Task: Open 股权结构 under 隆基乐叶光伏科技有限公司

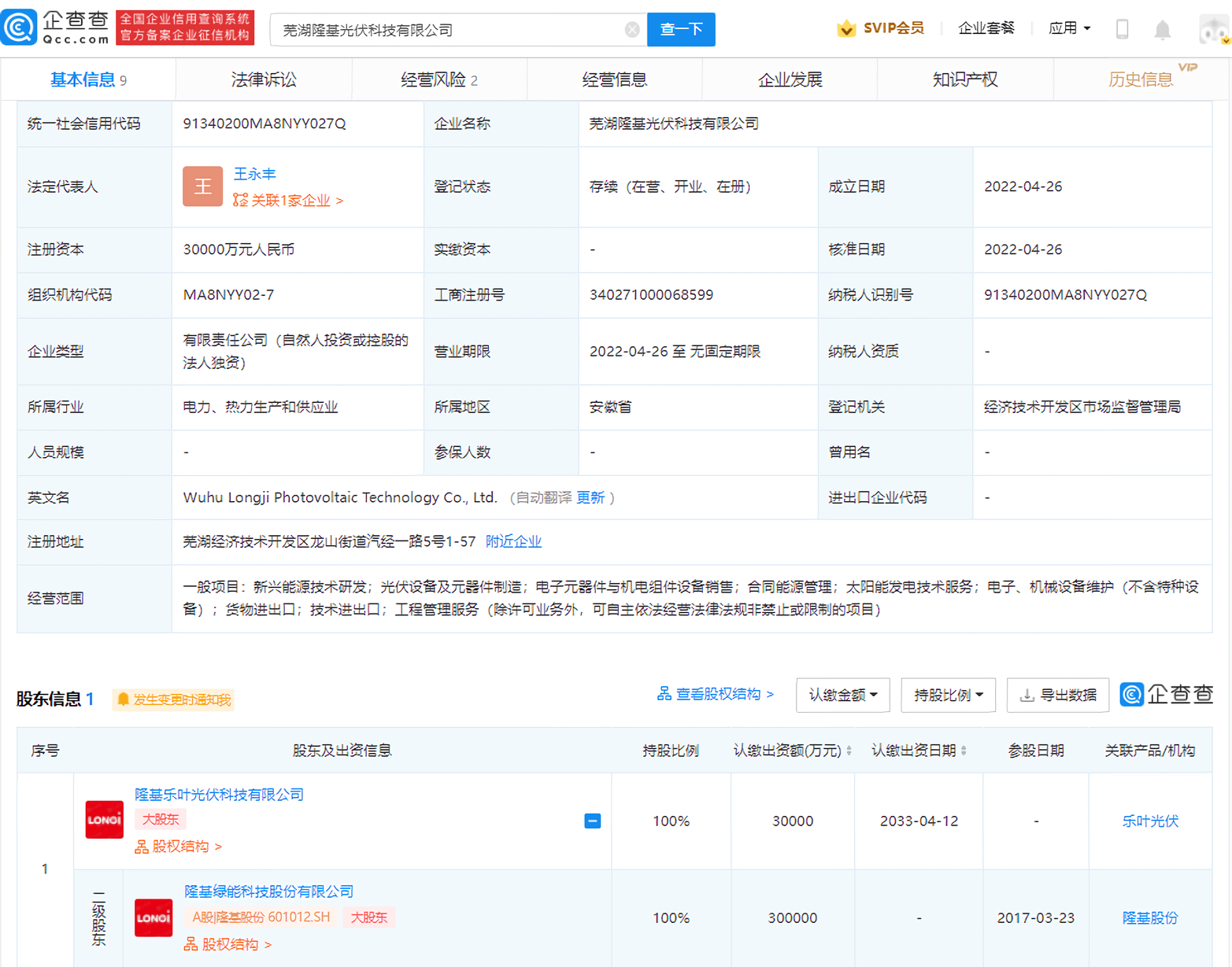Action: (179, 847)
